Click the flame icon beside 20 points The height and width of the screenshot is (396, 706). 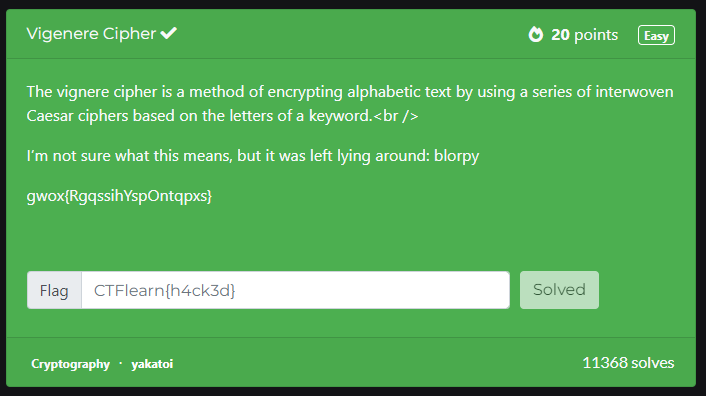click(x=536, y=34)
